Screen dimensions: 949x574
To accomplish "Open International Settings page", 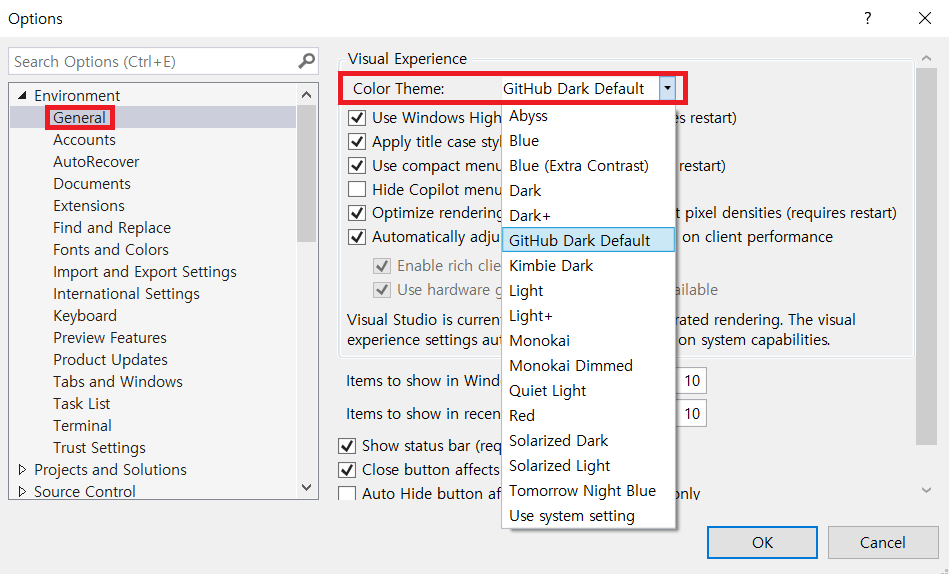I will click(x=126, y=294).
